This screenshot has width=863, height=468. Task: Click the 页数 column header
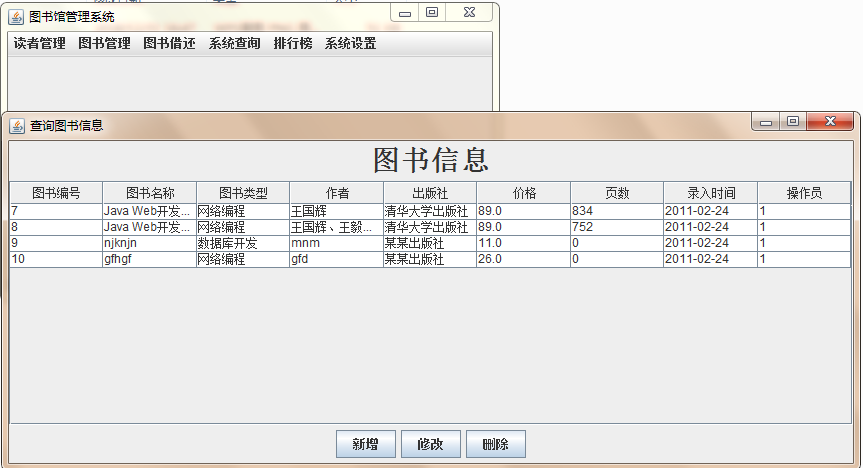(617, 193)
